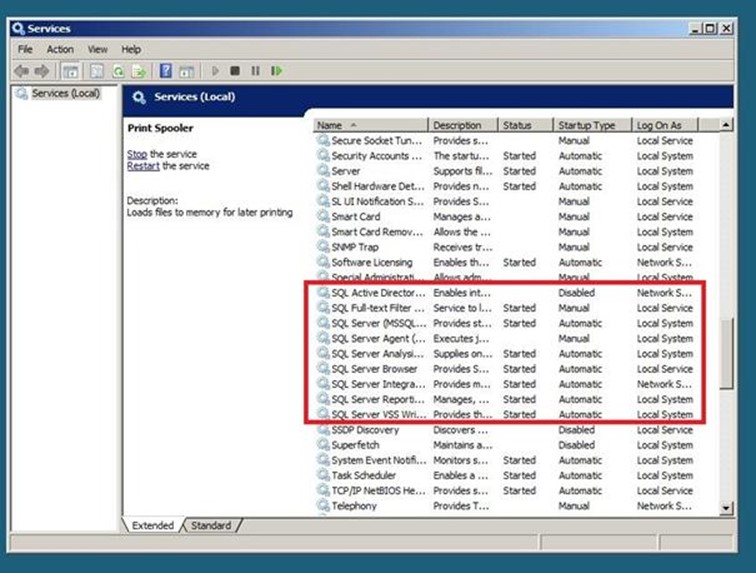Click the Back arrow toolbar button
Image resolution: width=756 pixels, height=573 pixels.
tap(21, 71)
